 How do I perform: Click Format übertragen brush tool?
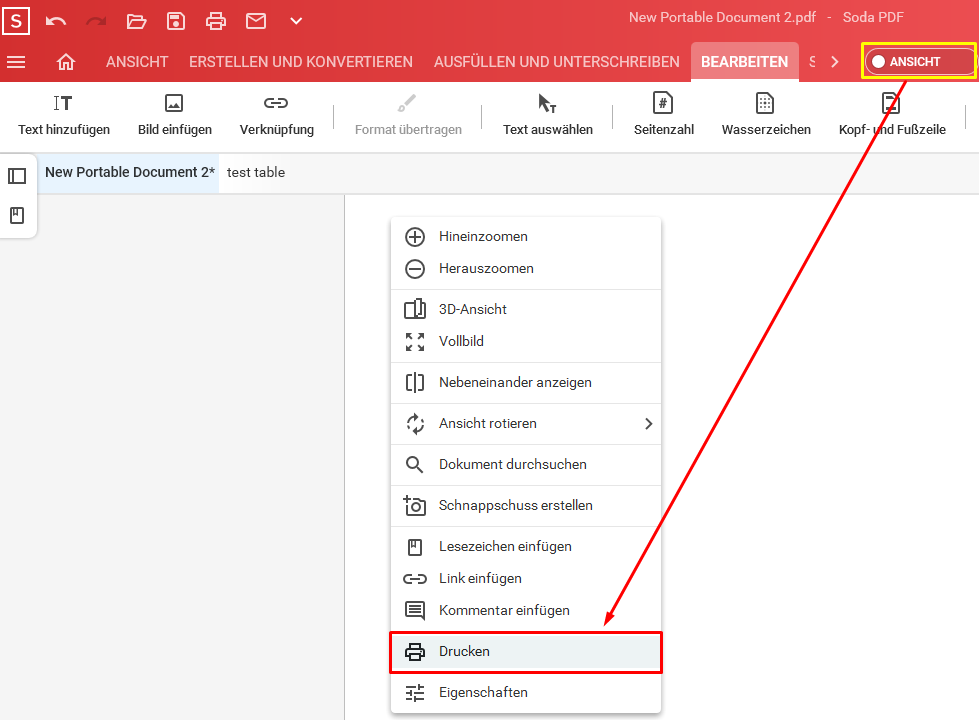[408, 115]
